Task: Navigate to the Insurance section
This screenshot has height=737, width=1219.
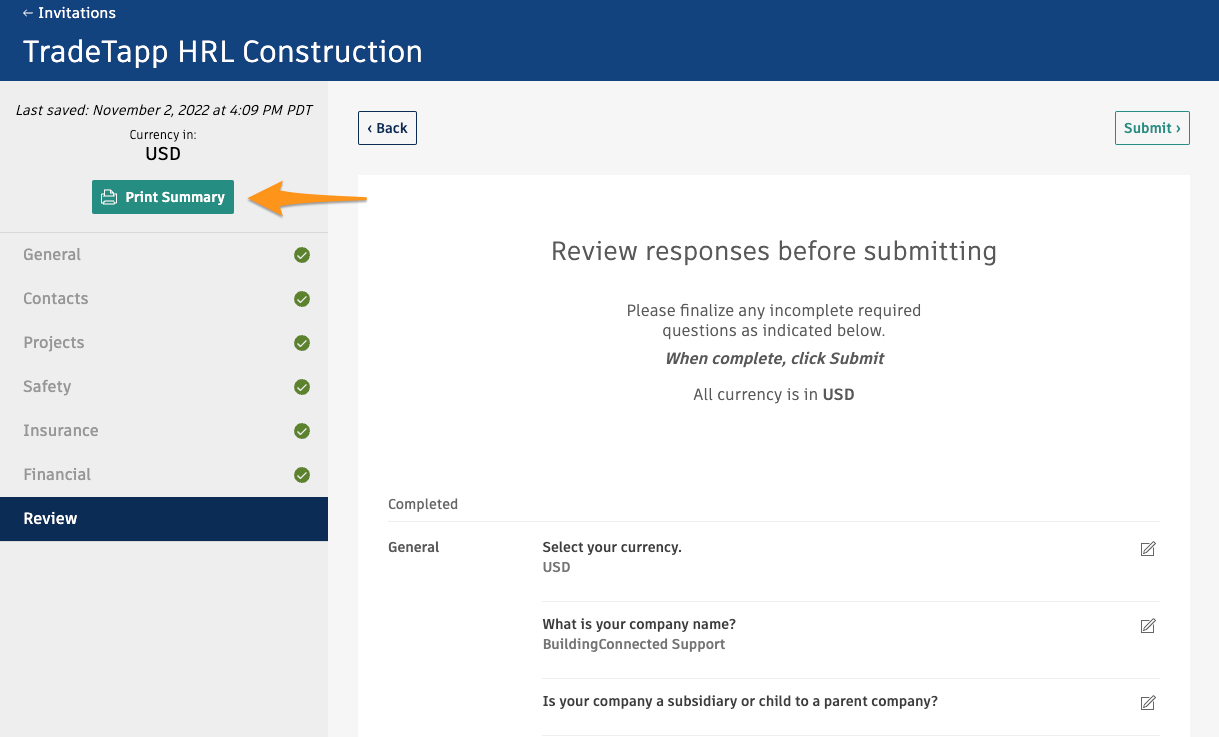Action: click(61, 431)
